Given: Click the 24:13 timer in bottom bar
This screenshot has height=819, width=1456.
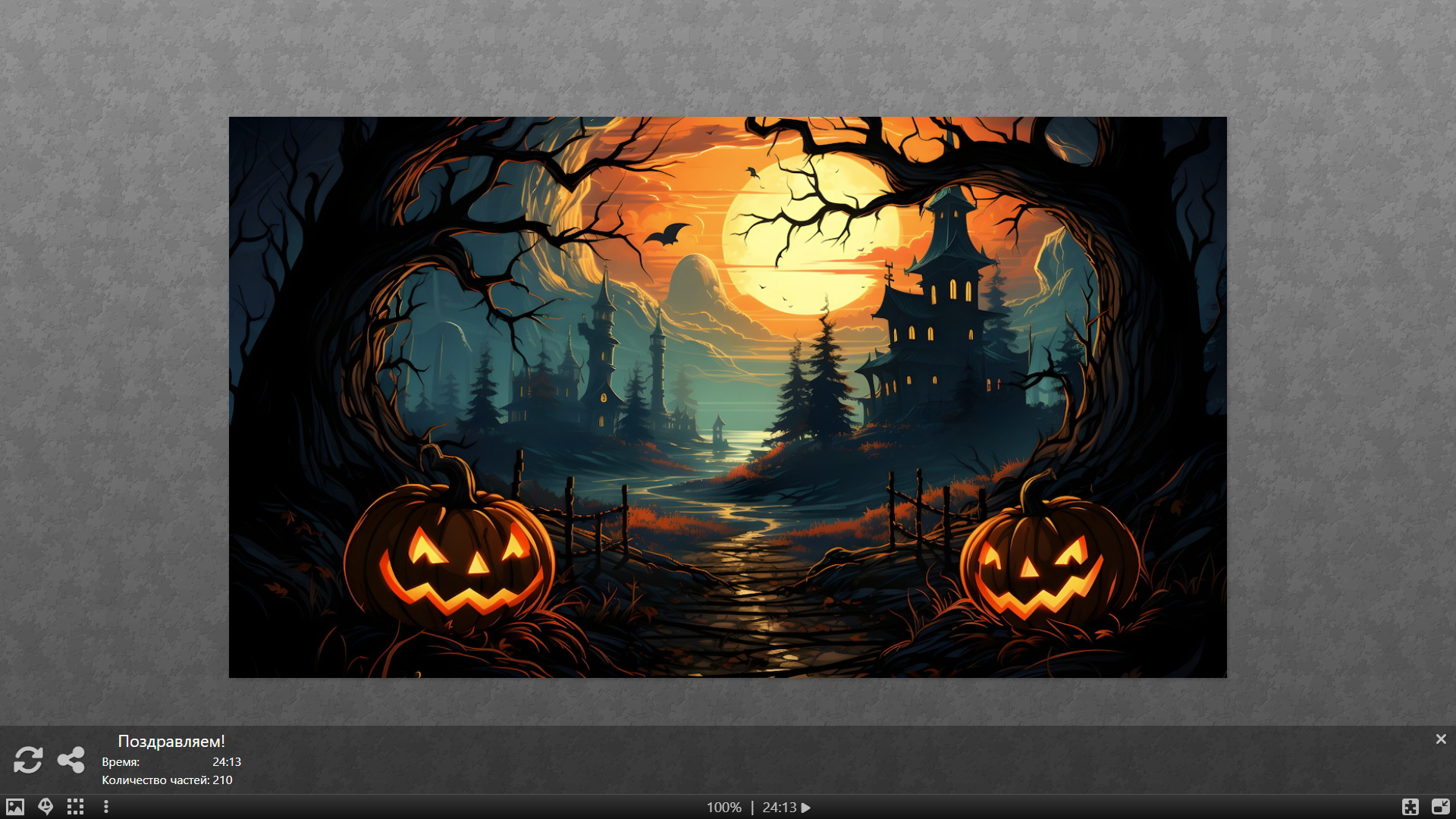Looking at the screenshot, I should coord(780,808).
